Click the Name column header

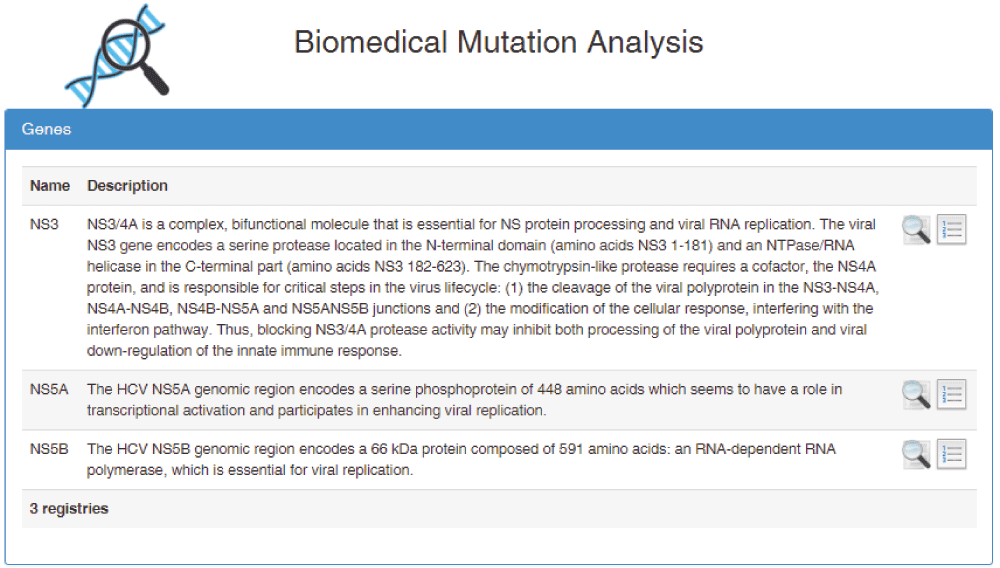(x=50, y=186)
